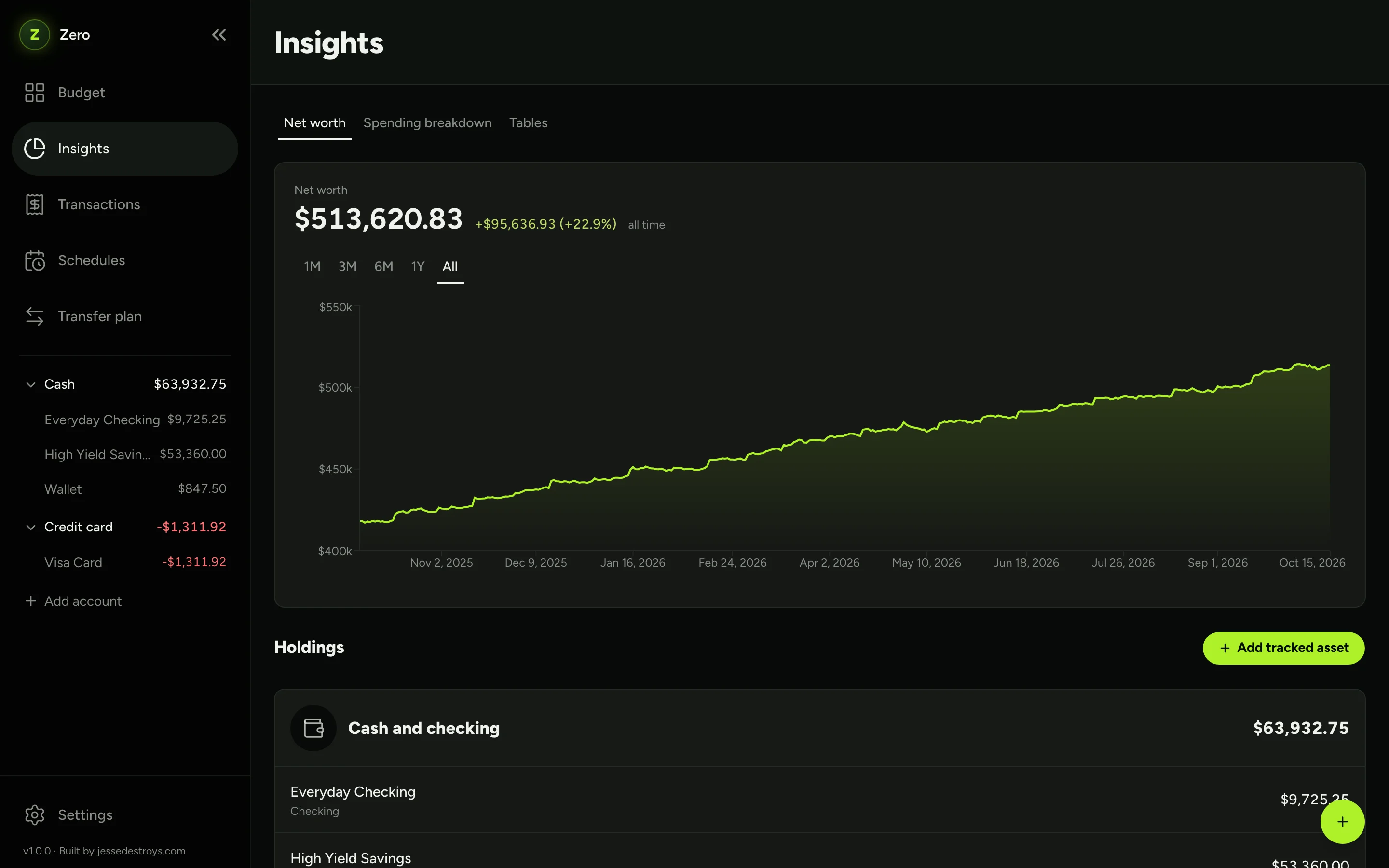Screen dimensions: 1389x868
Task: Open the Visa Card sidebar account
Action: pyautogui.click(x=135, y=562)
